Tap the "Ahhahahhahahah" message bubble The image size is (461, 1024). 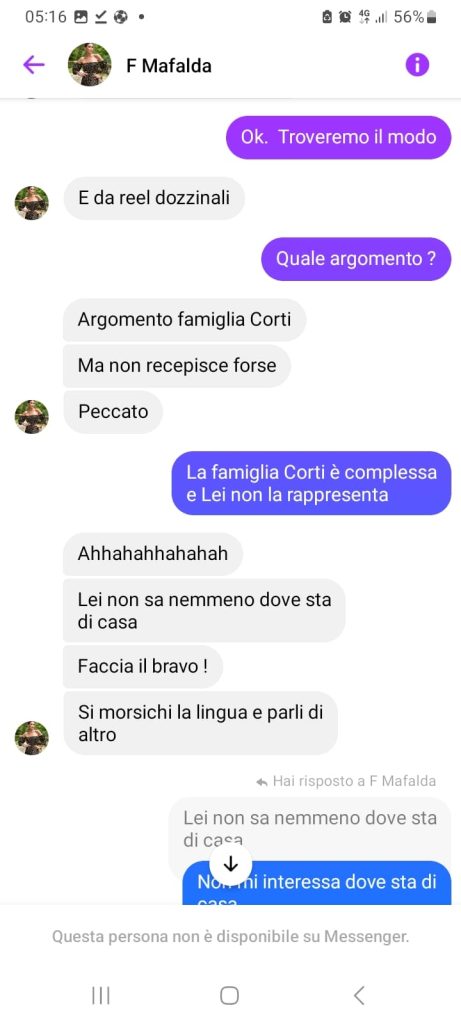point(153,554)
